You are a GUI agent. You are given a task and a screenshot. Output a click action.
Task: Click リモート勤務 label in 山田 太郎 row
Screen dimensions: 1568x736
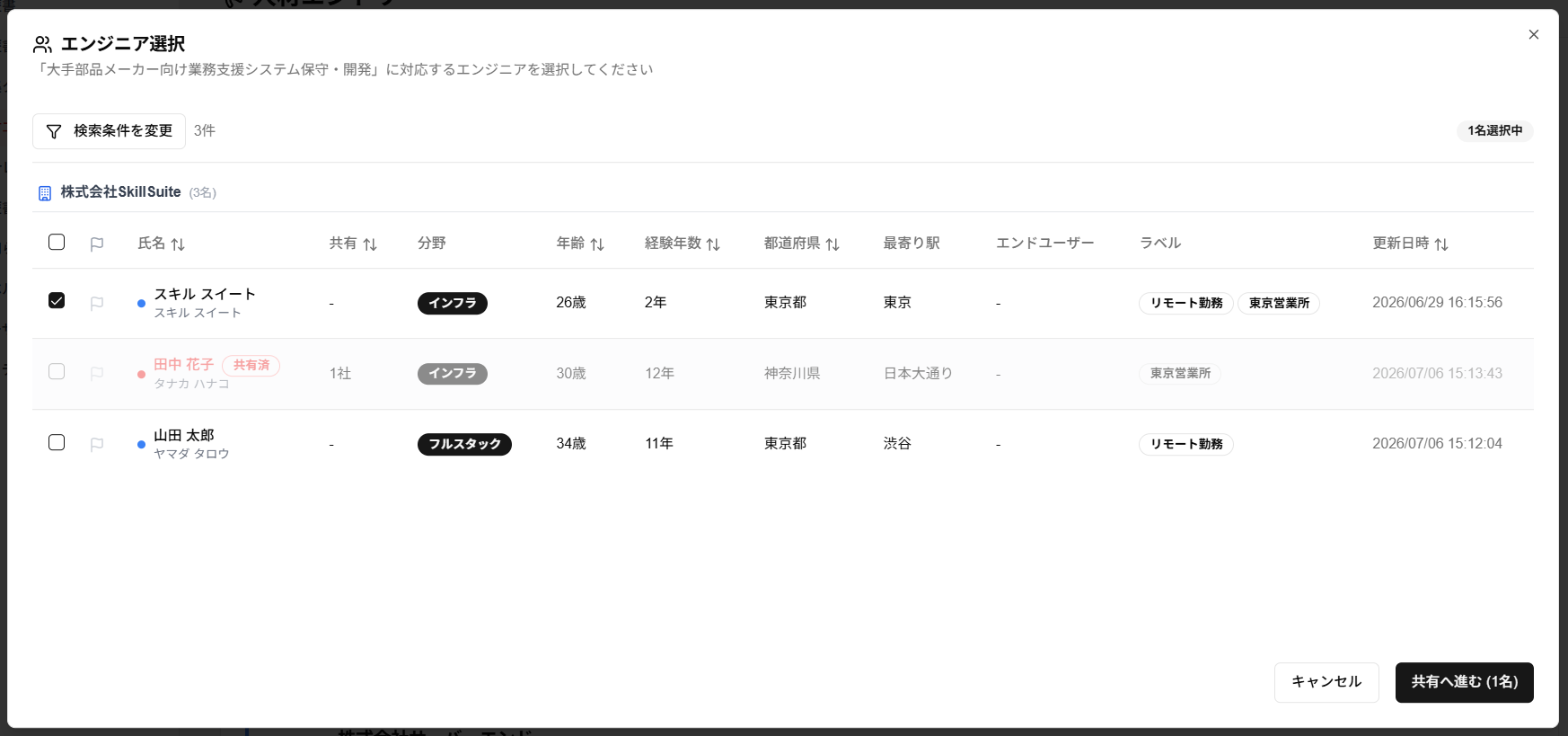(1186, 445)
